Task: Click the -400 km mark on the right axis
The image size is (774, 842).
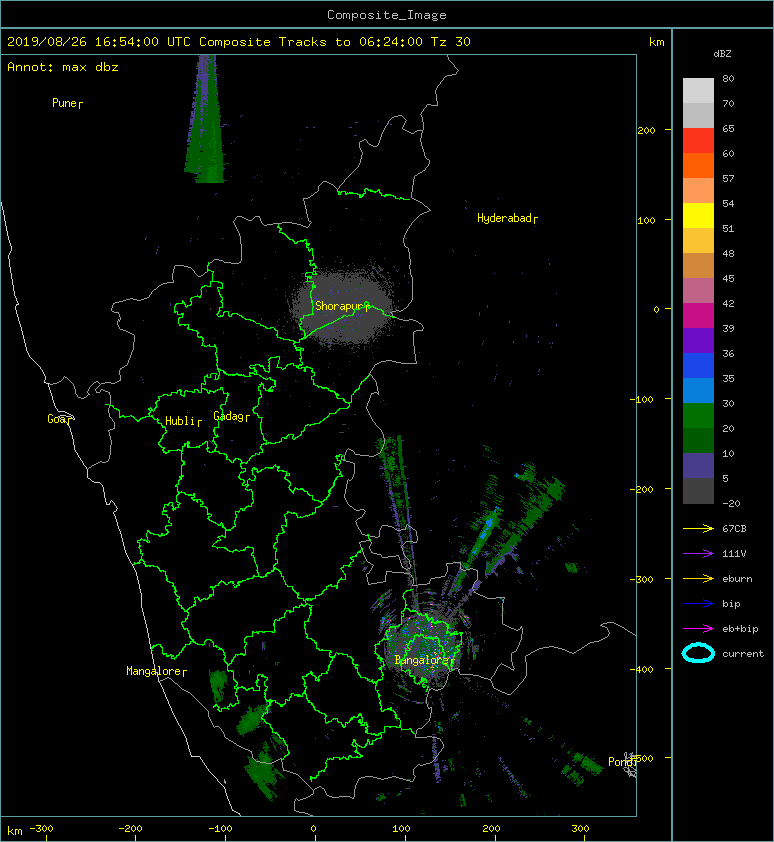Action: click(x=641, y=669)
